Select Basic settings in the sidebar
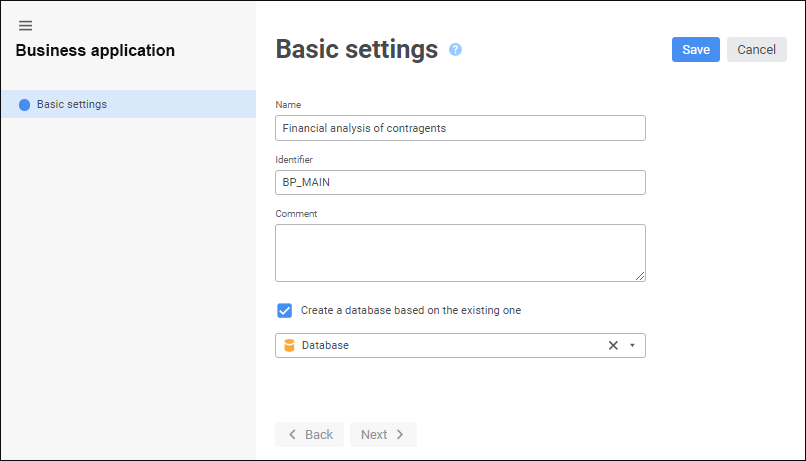 click(x=72, y=104)
